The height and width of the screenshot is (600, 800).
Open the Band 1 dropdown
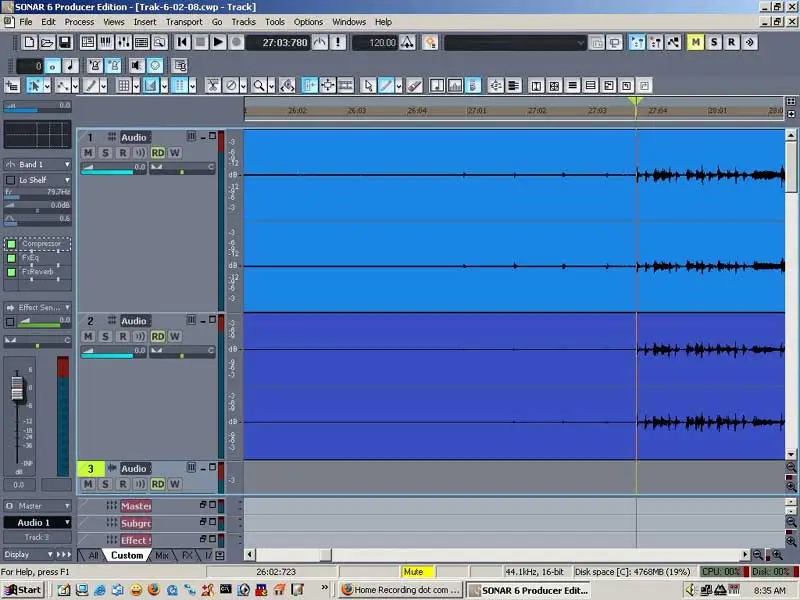(38, 164)
